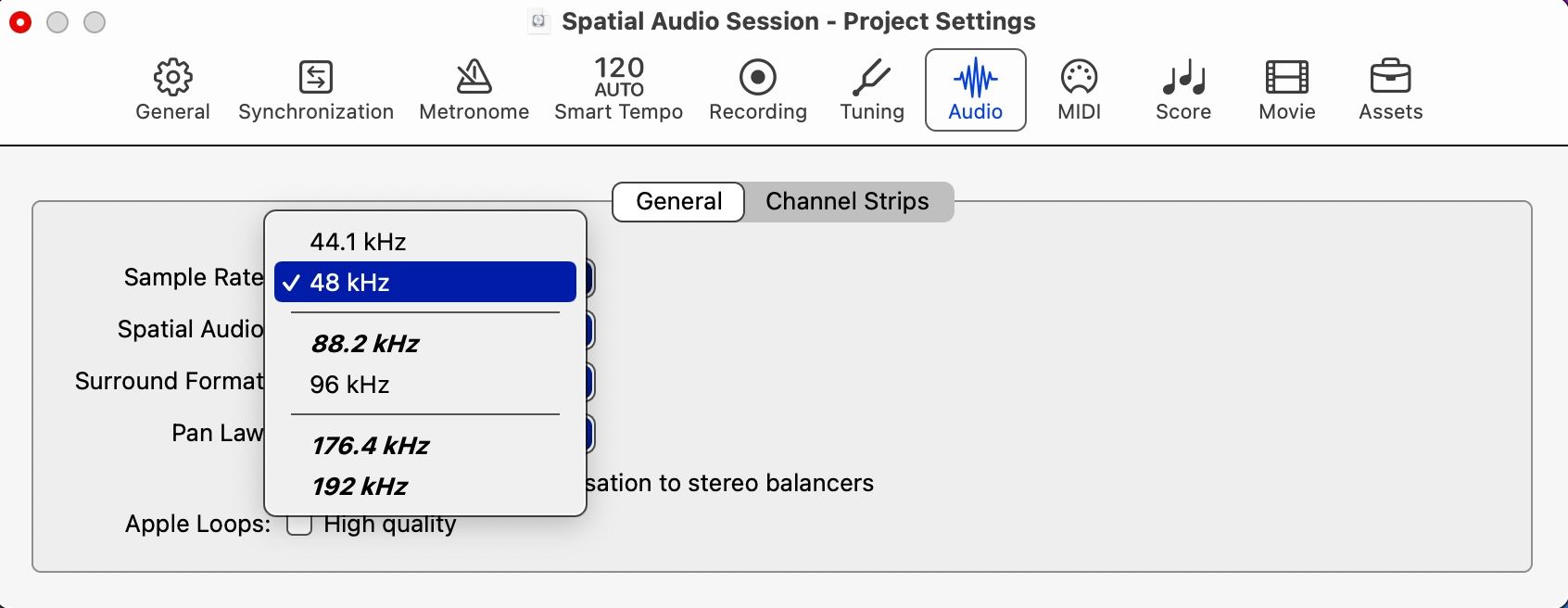The image size is (1568, 608).
Task: Open the General gear settings icon
Action: click(x=172, y=88)
